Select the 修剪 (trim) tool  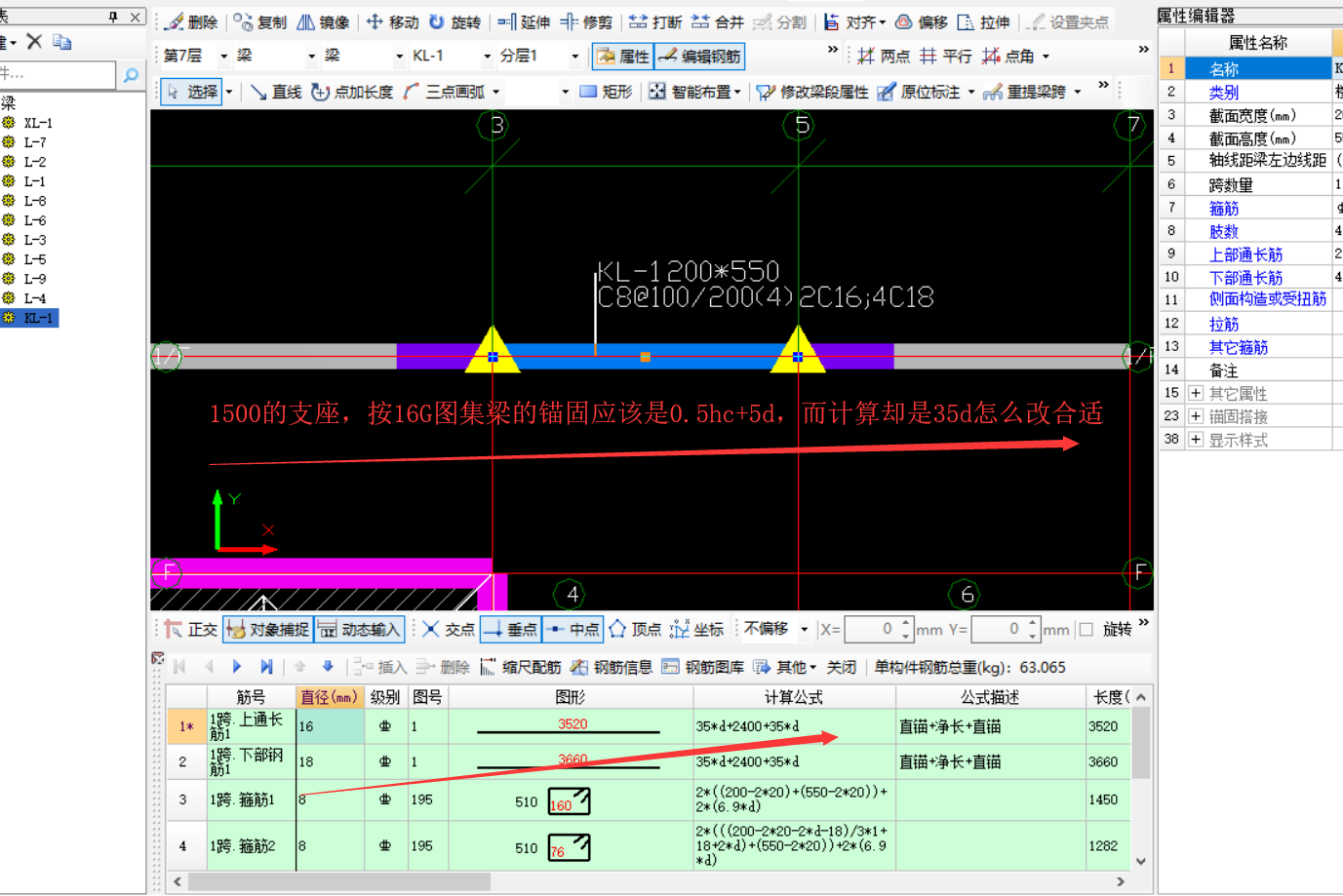click(586, 22)
